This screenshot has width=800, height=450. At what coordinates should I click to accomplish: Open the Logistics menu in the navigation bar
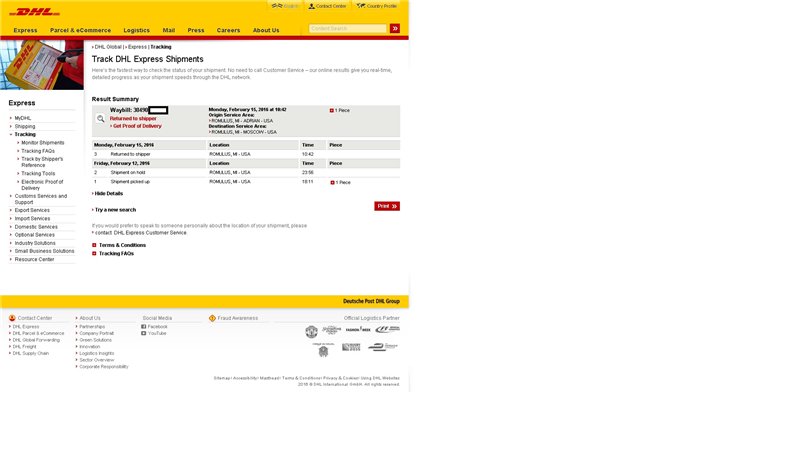(x=136, y=30)
